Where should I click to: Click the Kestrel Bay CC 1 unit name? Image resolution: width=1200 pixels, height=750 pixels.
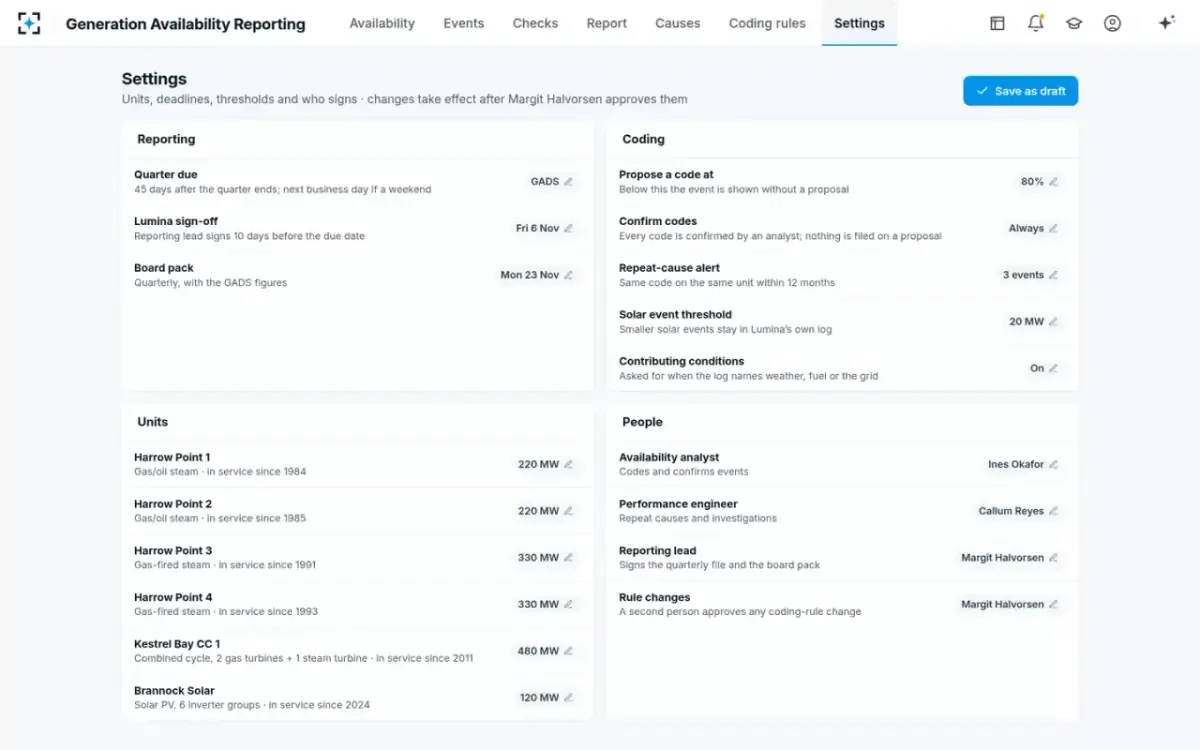coord(177,644)
